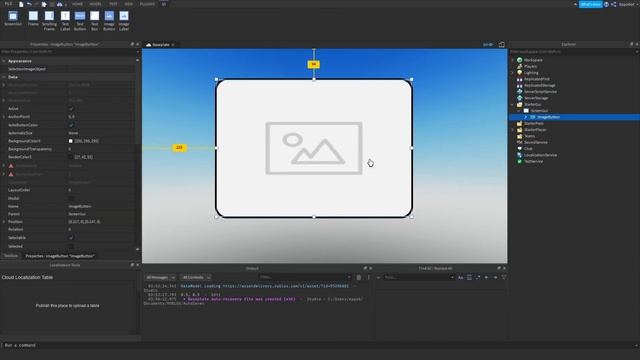
Task: Open the account name dropdown at top right
Action: (x=629, y=4)
